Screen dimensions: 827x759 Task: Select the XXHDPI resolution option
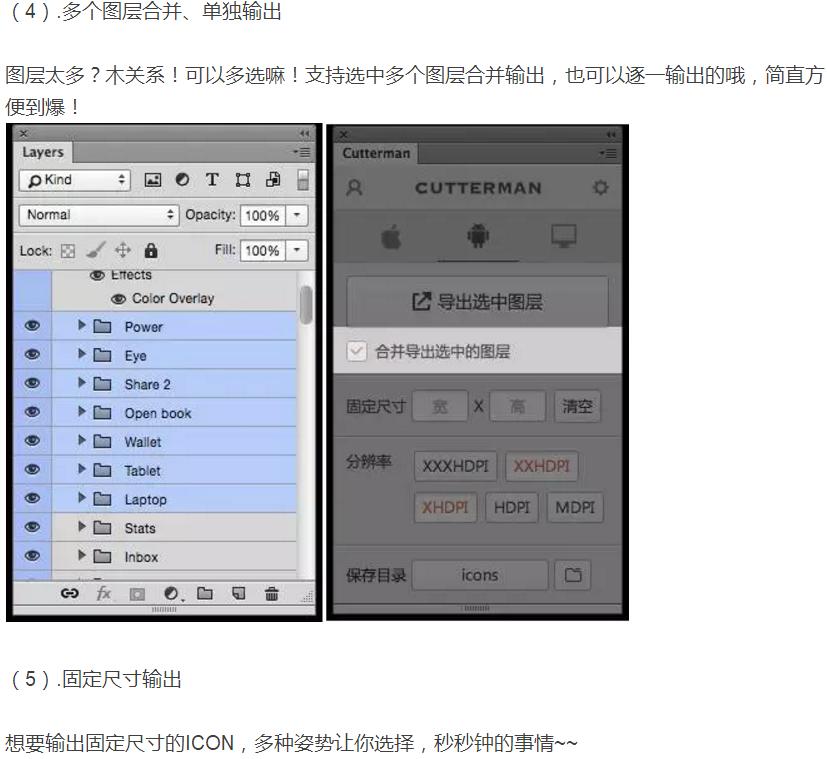point(541,466)
